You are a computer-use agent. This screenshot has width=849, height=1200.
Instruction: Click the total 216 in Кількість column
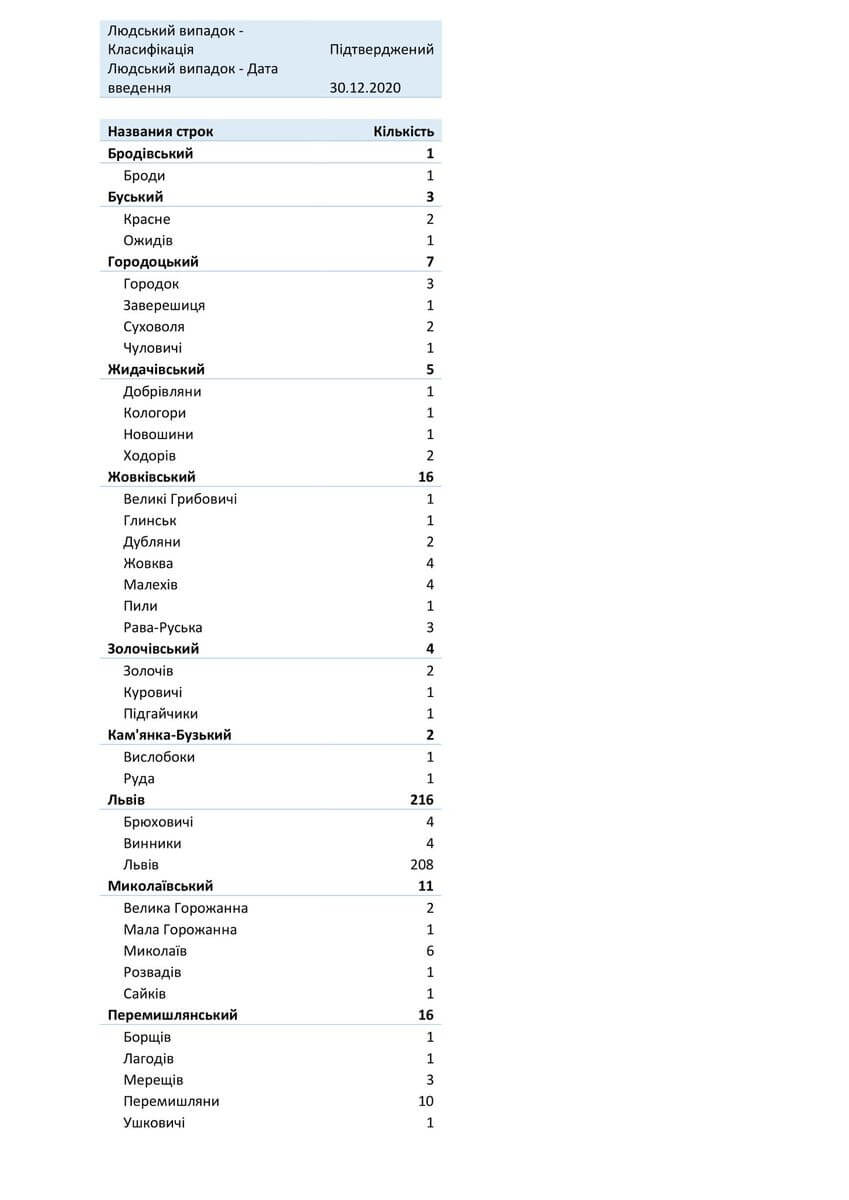click(x=421, y=800)
